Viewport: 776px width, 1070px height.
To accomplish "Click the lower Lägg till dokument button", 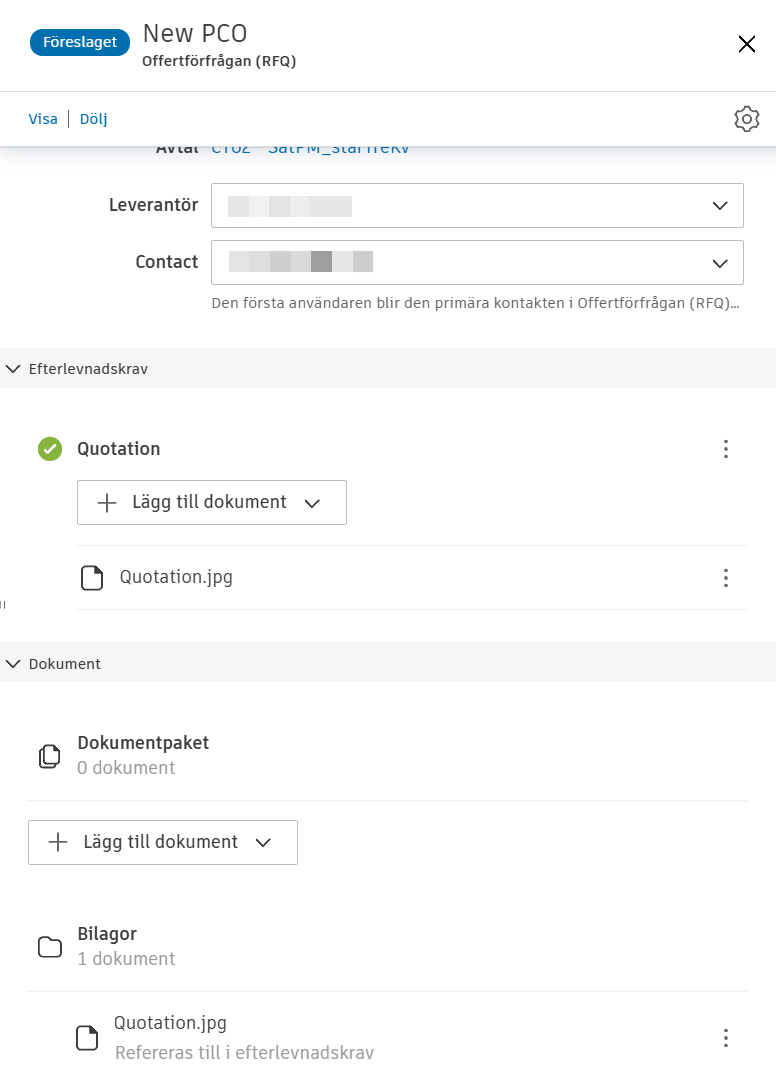I will coord(162,842).
